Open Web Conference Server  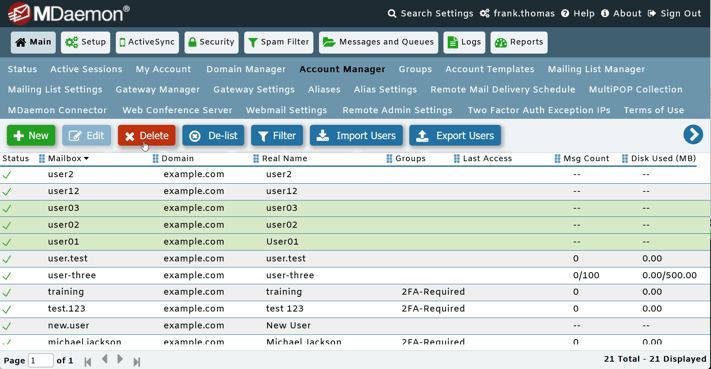click(177, 110)
